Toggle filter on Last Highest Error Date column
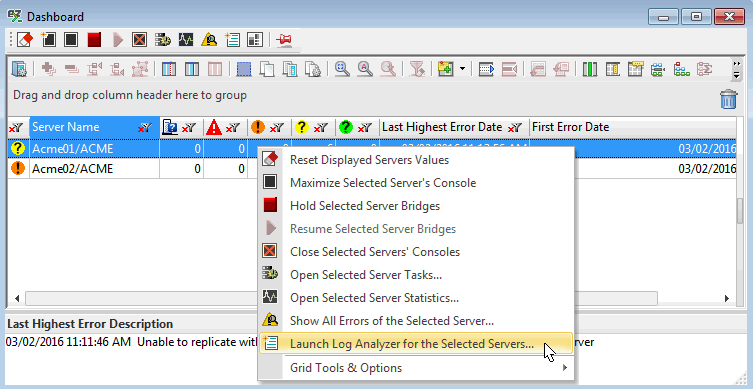 click(515, 128)
